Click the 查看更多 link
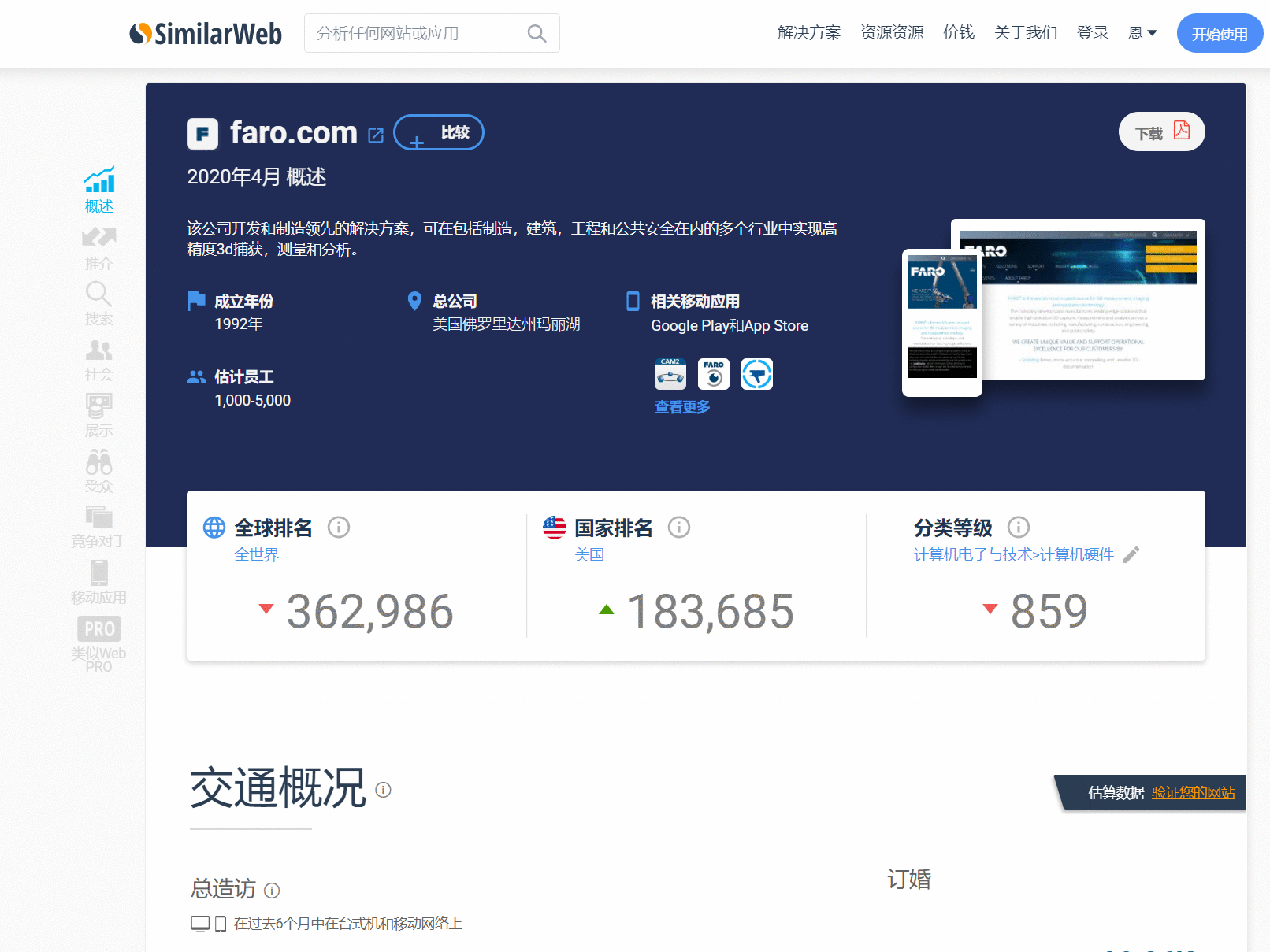The height and width of the screenshot is (952, 1270). (682, 407)
